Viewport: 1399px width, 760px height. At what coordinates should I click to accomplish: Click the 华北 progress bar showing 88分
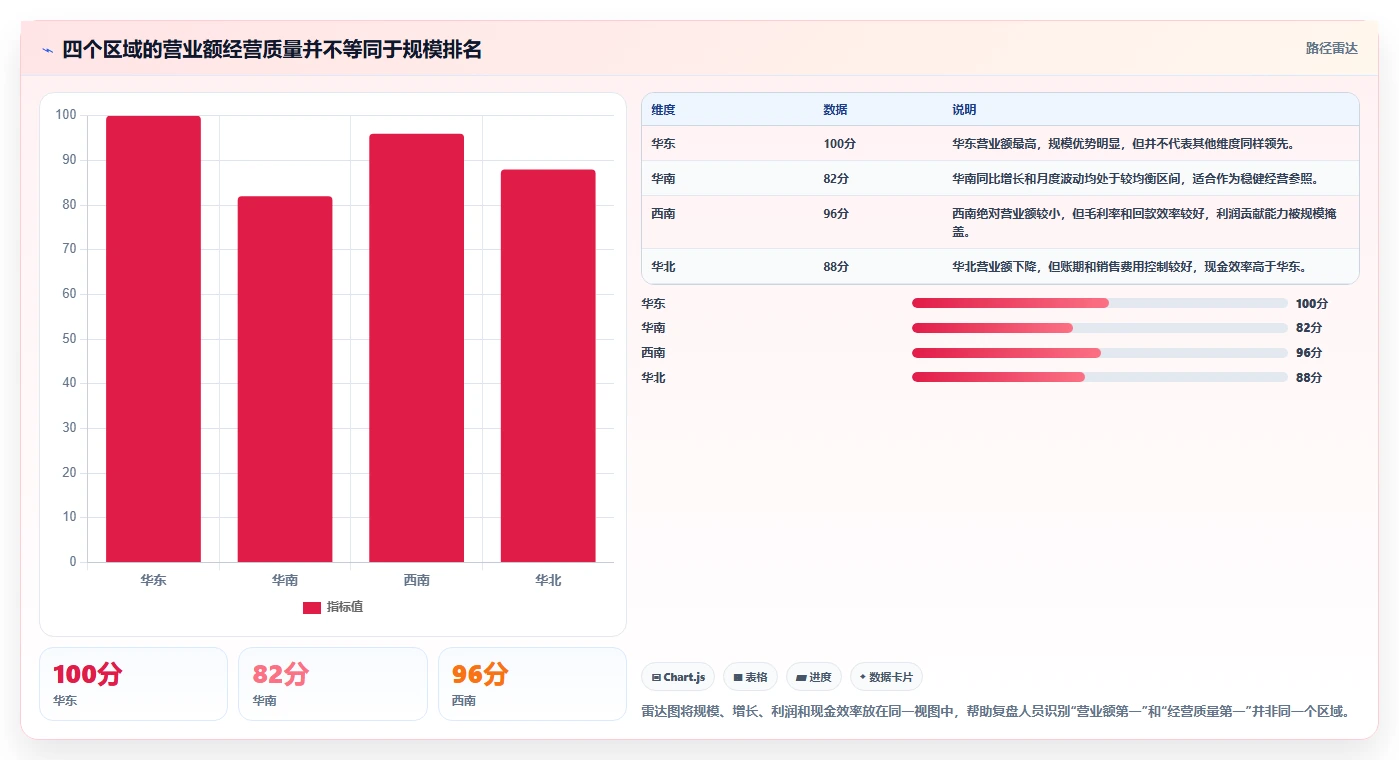1100,377
